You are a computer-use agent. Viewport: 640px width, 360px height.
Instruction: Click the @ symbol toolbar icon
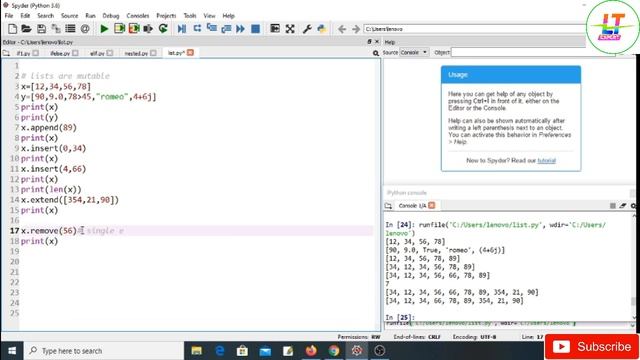(85, 29)
